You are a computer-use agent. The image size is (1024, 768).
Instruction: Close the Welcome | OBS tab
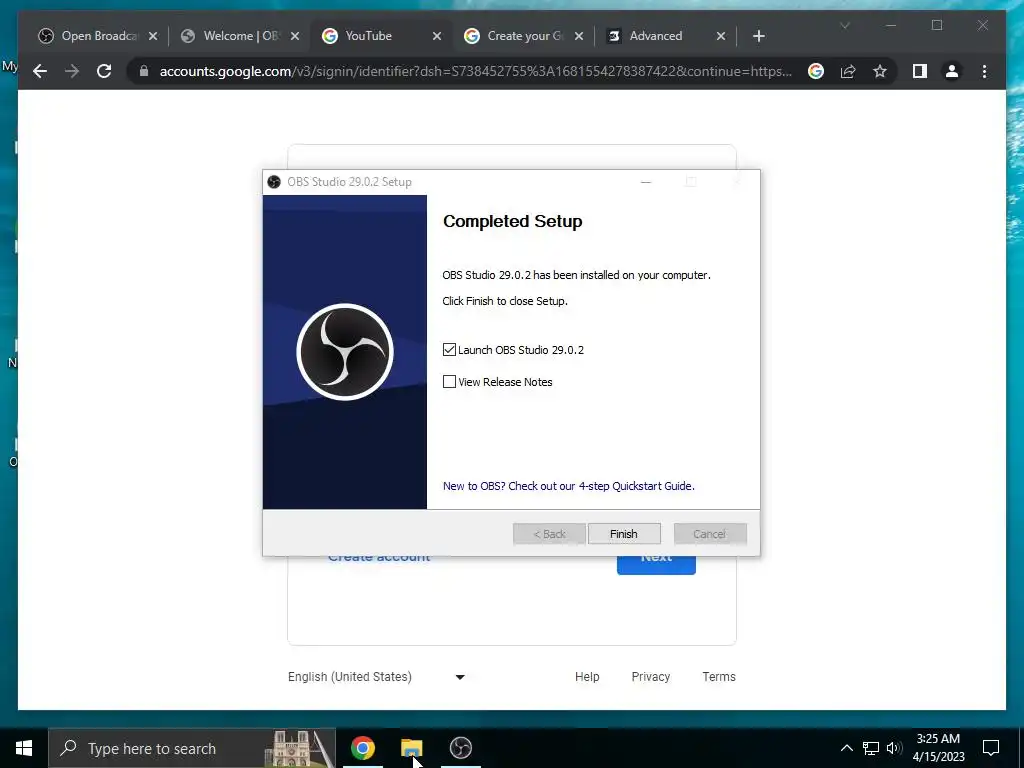pos(295,36)
